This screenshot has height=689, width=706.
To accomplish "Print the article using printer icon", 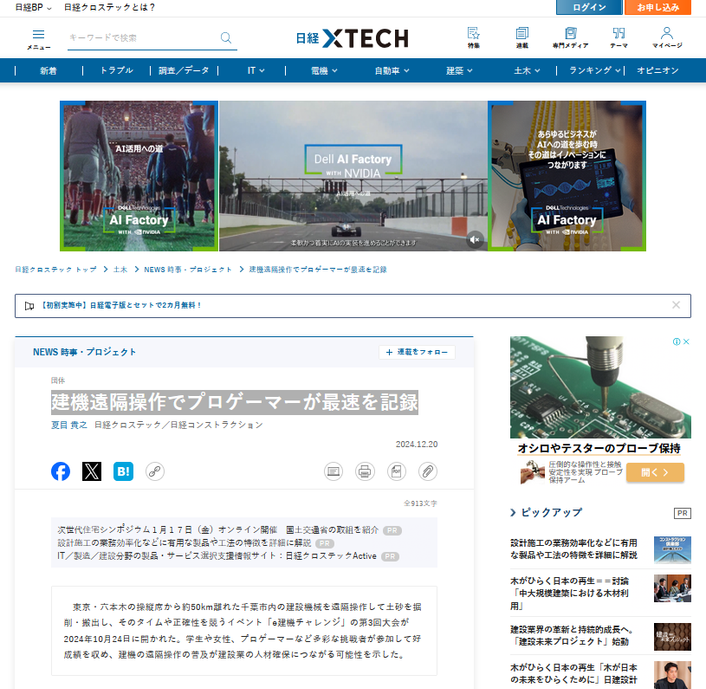I will click(x=364, y=471).
